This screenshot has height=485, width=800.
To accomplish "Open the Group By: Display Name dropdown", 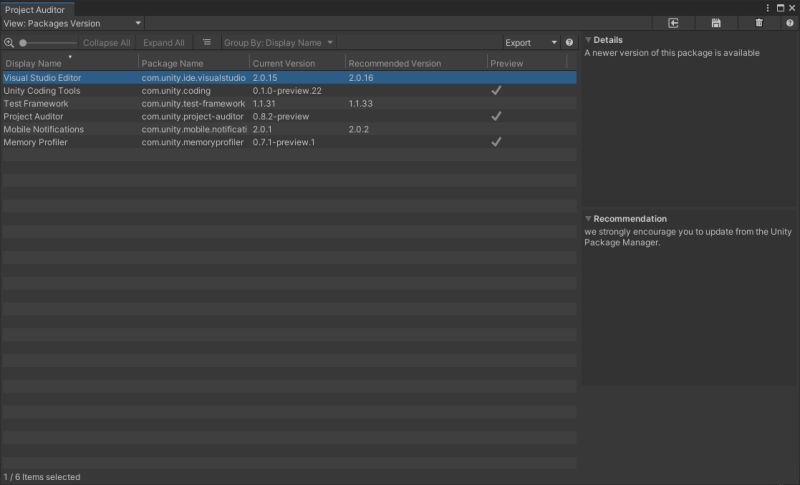I will 278,43.
